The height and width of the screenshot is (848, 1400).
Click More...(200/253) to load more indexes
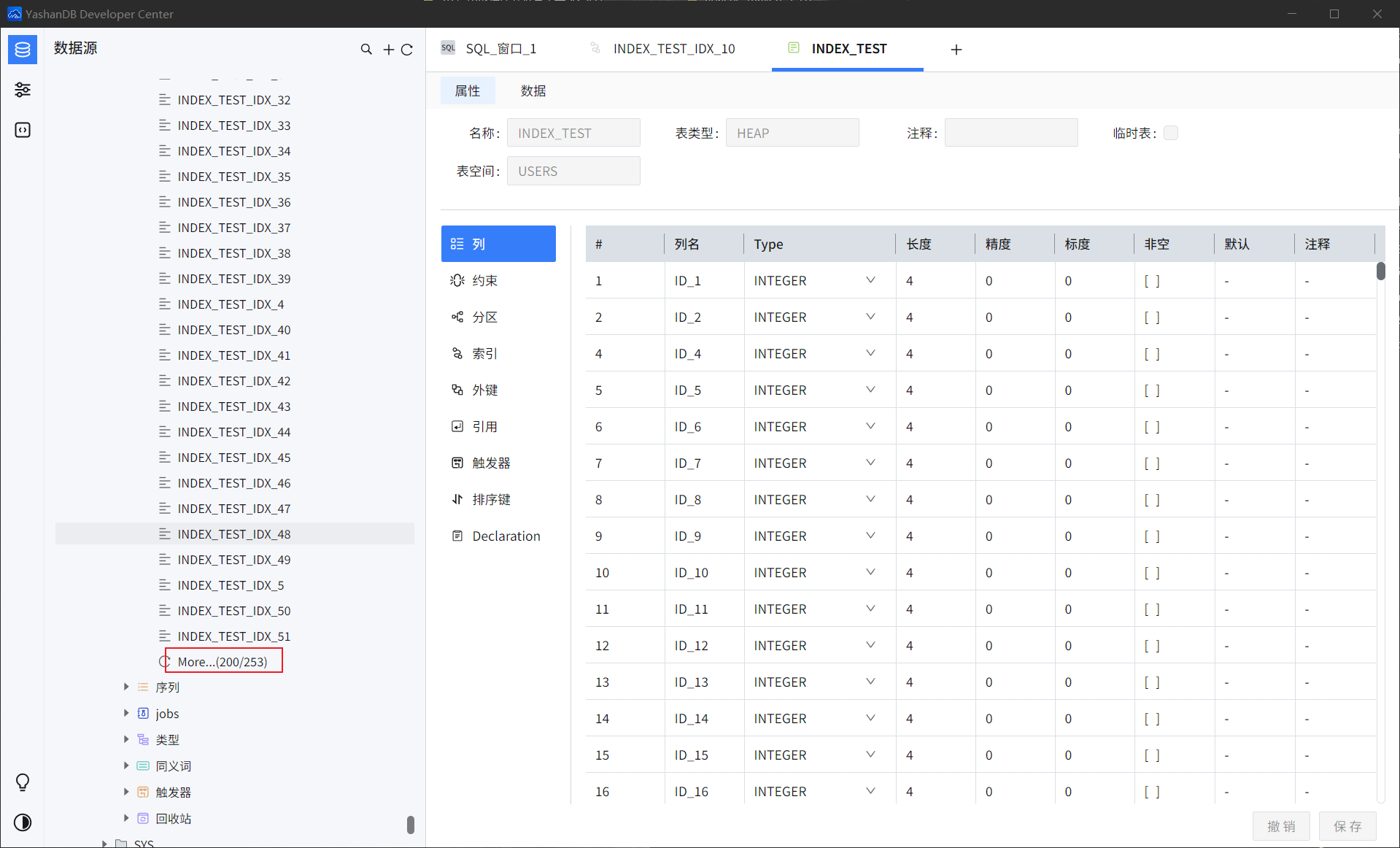[x=223, y=662]
